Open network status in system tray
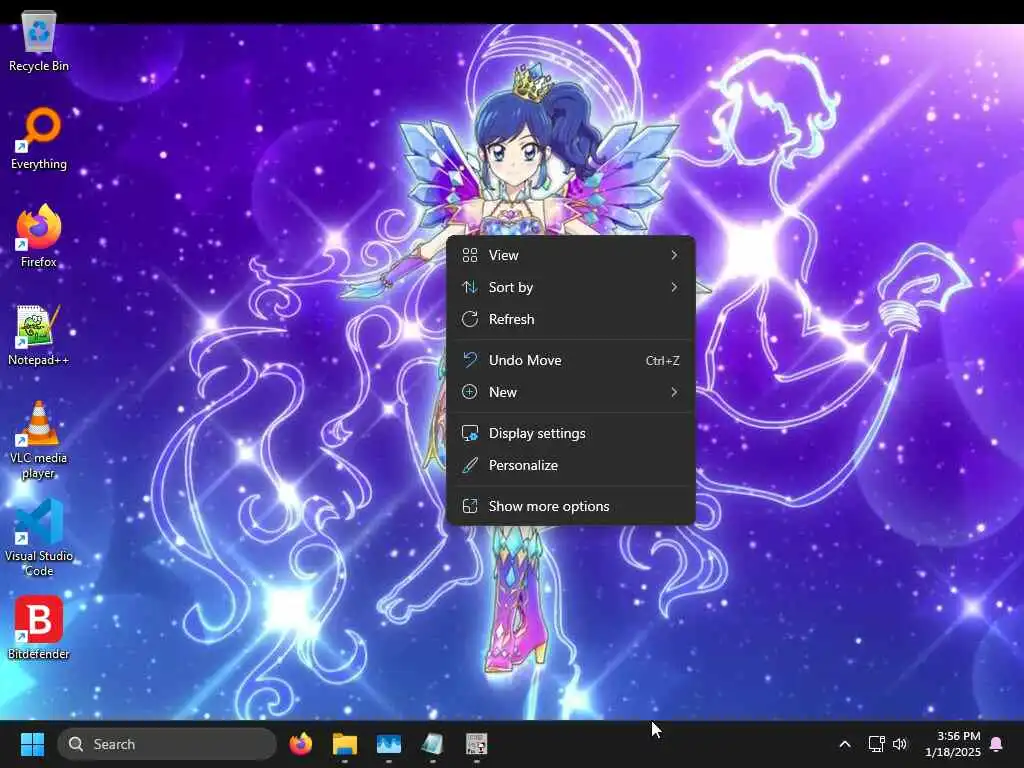The width and height of the screenshot is (1024, 768). 876,744
